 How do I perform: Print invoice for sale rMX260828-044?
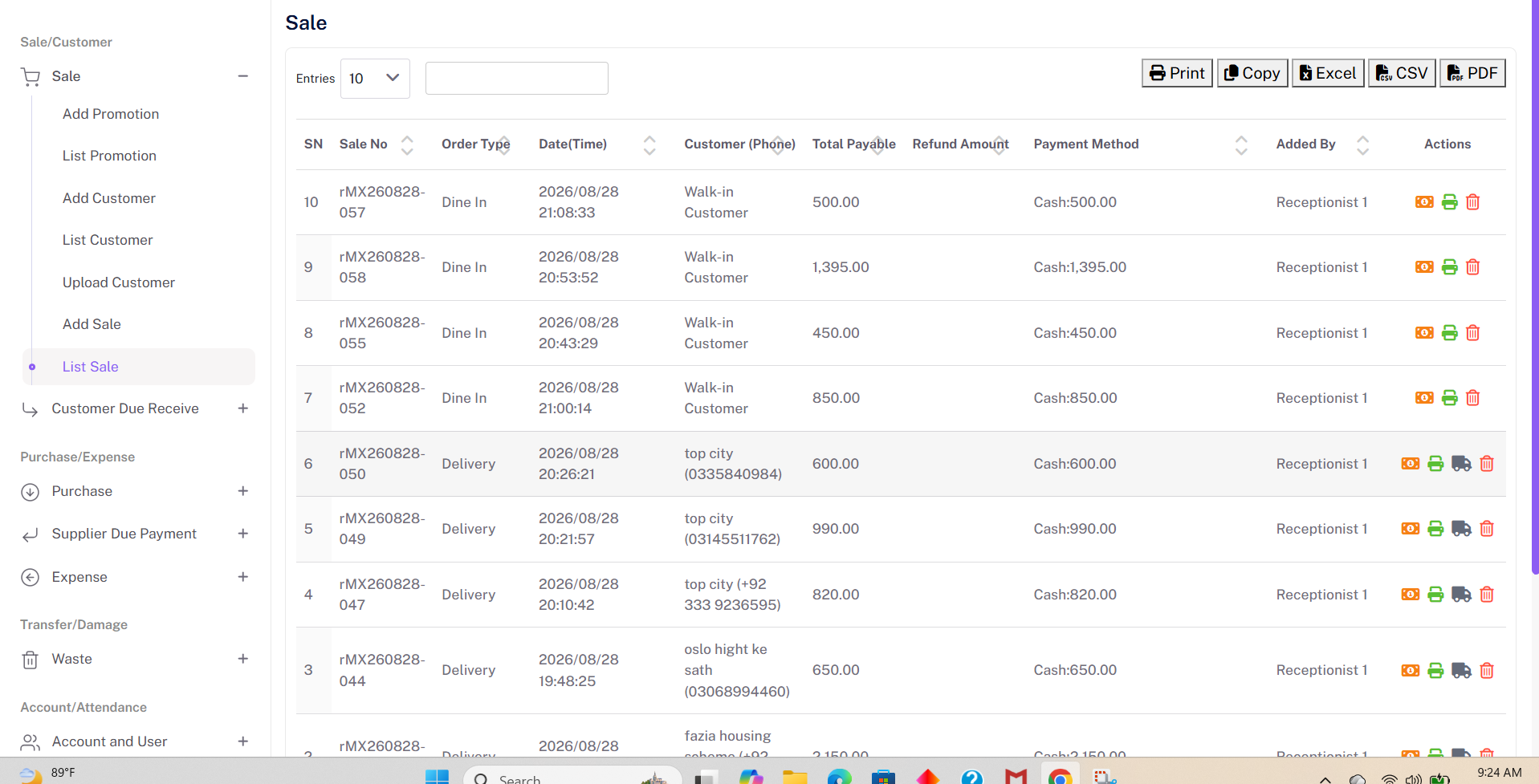pos(1435,671)
